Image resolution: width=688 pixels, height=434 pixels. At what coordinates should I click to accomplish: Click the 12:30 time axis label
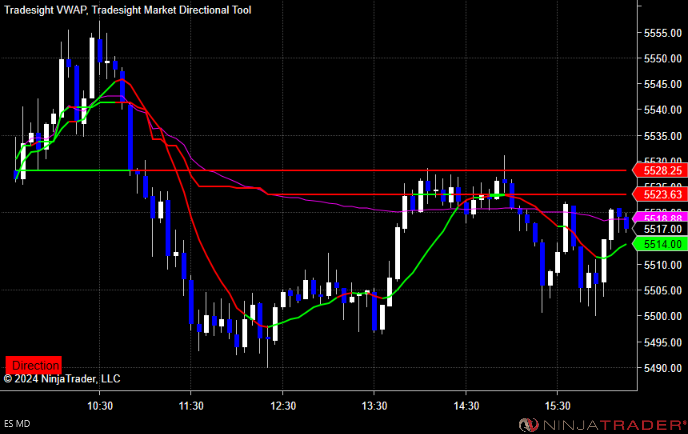point(283,406)
